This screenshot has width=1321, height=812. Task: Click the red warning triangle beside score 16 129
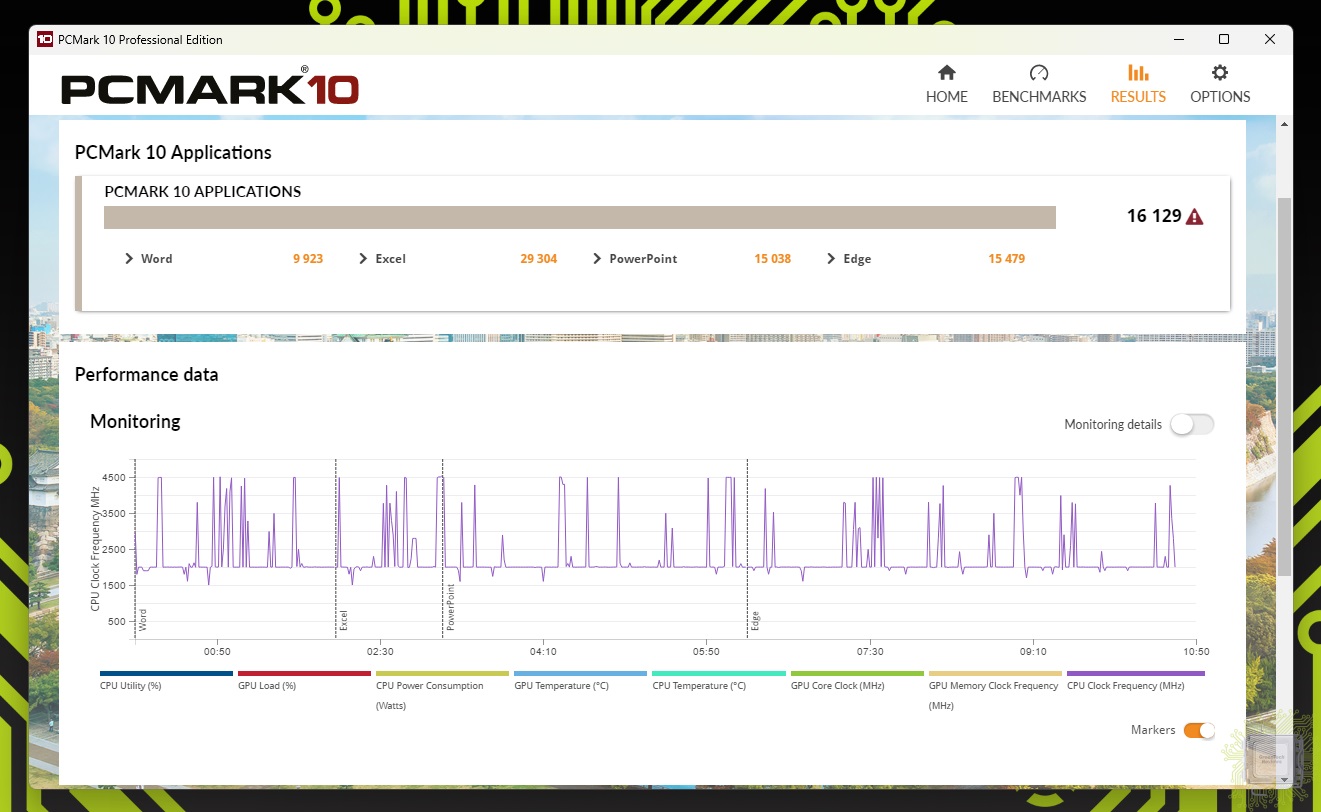[x=1194, y=216]
